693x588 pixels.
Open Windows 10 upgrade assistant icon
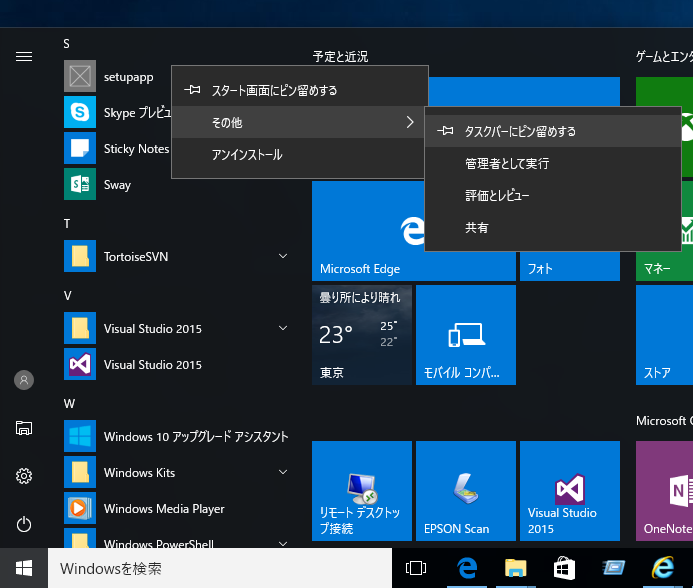(80, 436)
